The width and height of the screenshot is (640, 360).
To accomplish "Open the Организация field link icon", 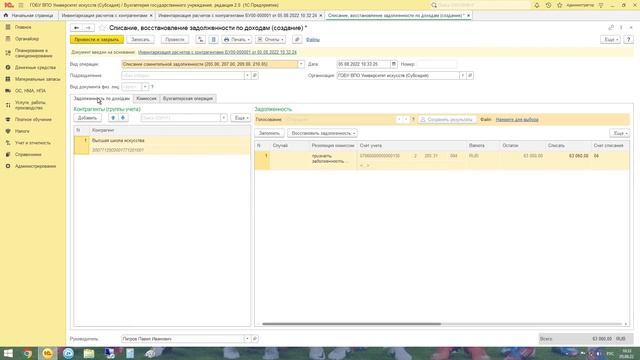I will 470,76.
